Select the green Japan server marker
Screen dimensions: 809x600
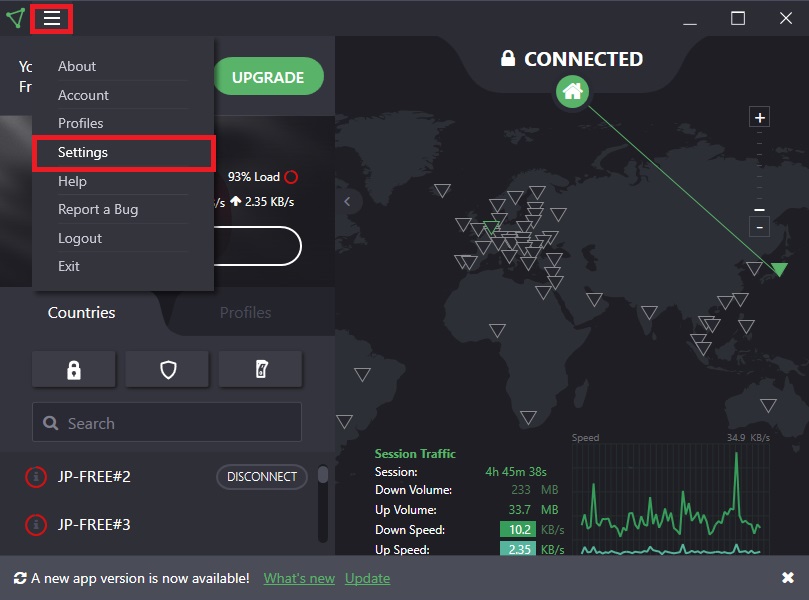[780, 269]
